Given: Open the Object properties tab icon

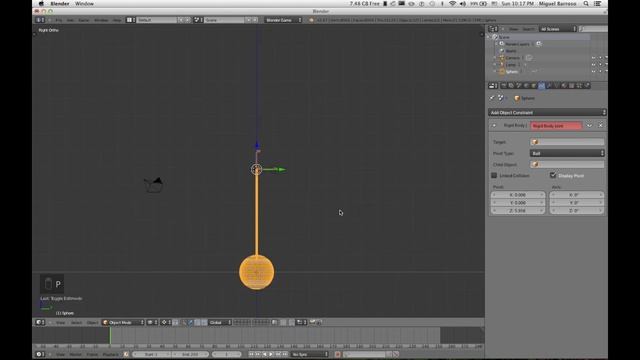Looking at the screenshot, I should pyautogui.click(x=534, y=86).
